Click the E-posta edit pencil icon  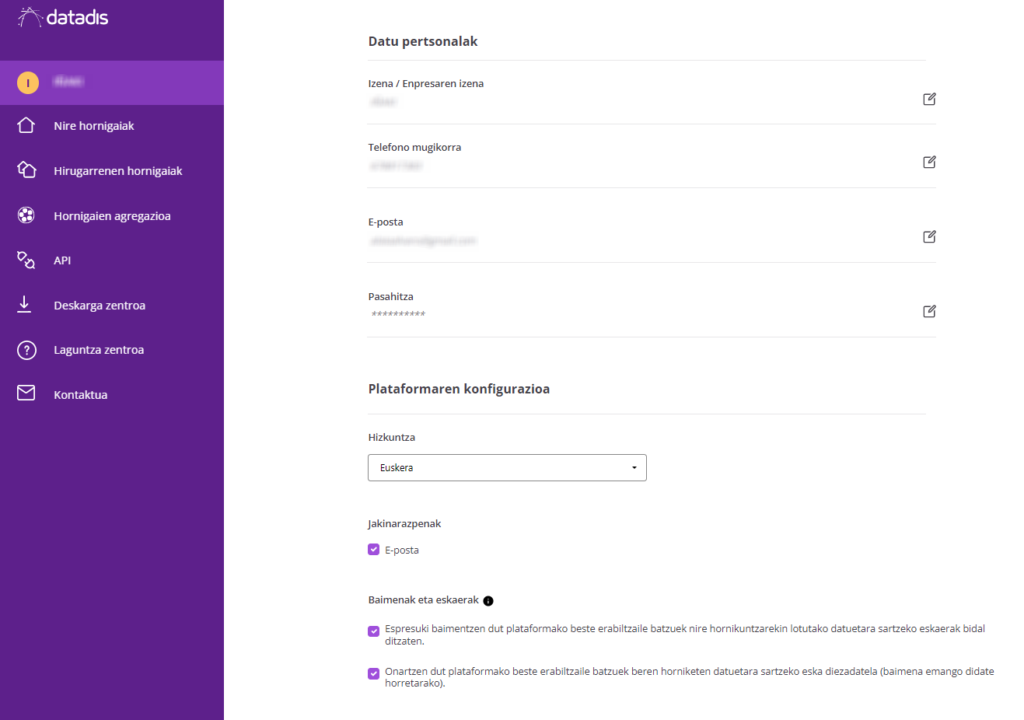click(929, 237)
